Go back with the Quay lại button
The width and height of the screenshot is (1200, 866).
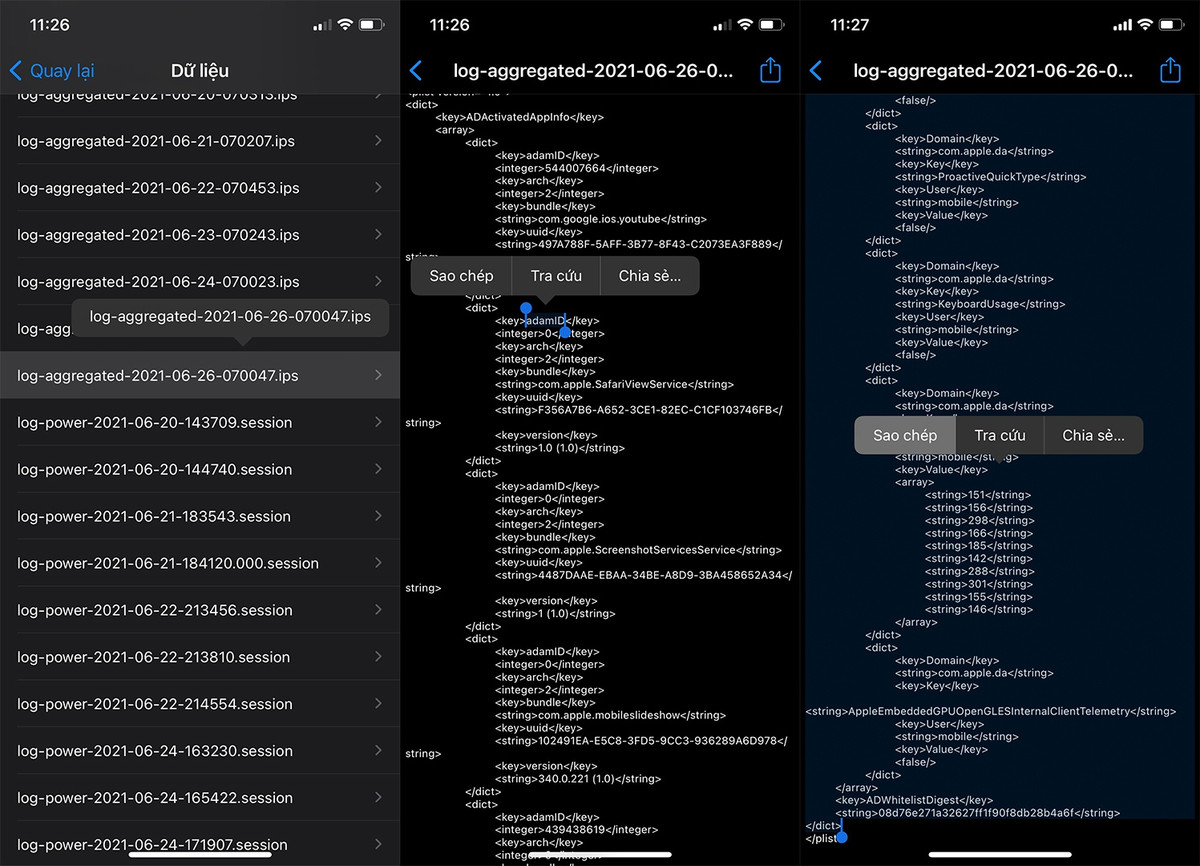[x=52, y=71]
